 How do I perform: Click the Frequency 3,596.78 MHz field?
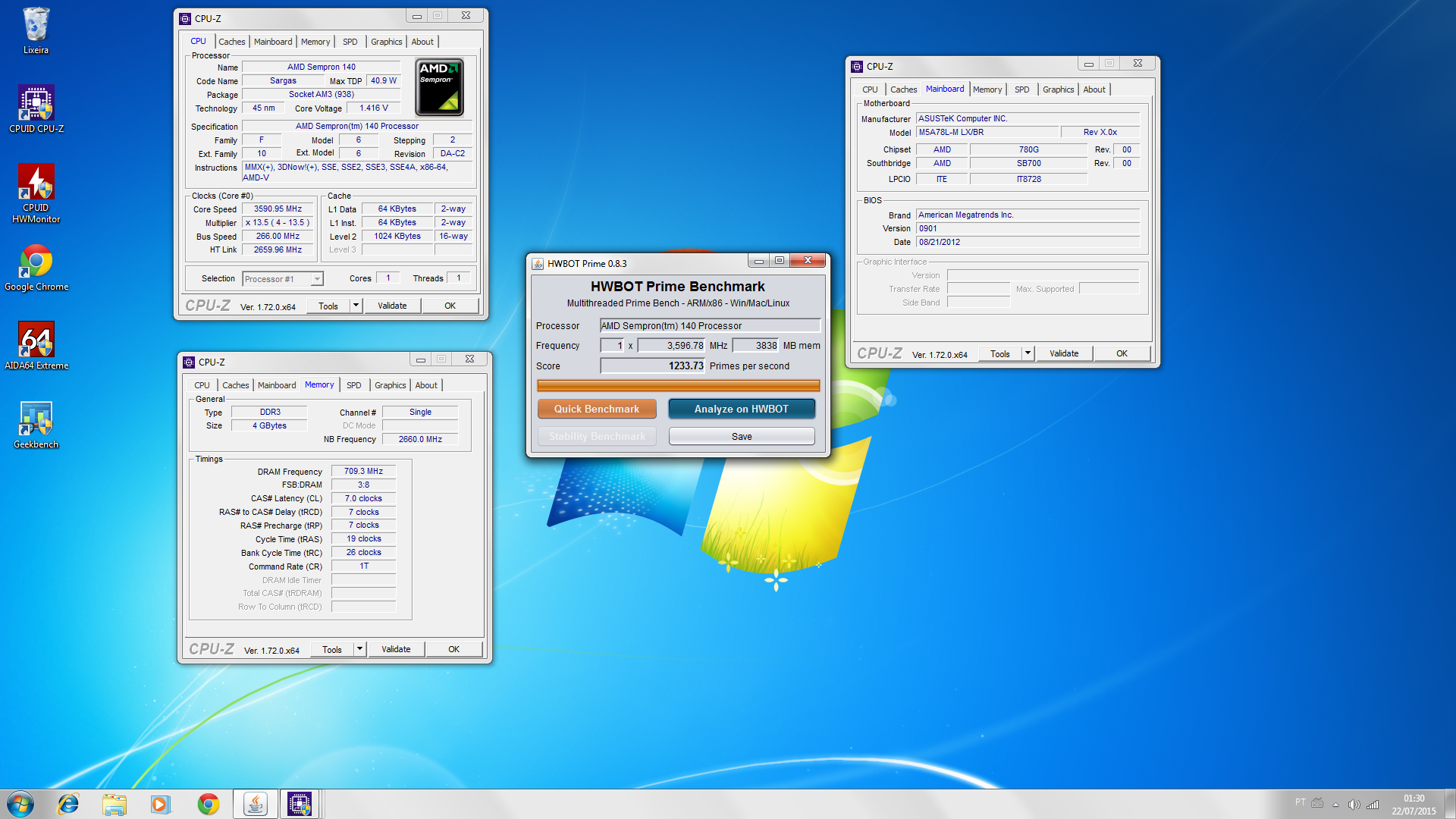pyautogui.click(x=671, y=345)
